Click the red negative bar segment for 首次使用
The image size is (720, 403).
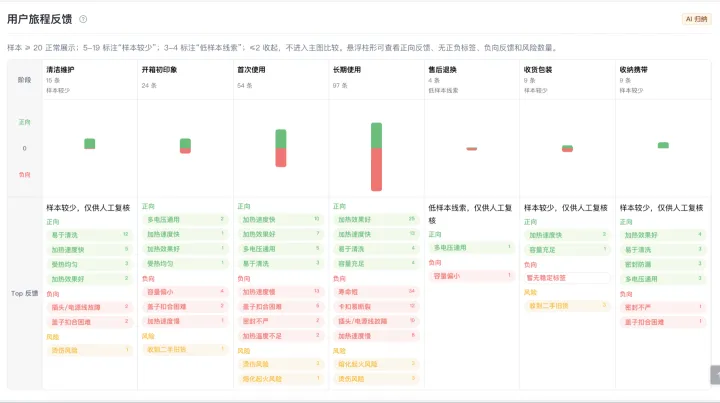point(281,157)
